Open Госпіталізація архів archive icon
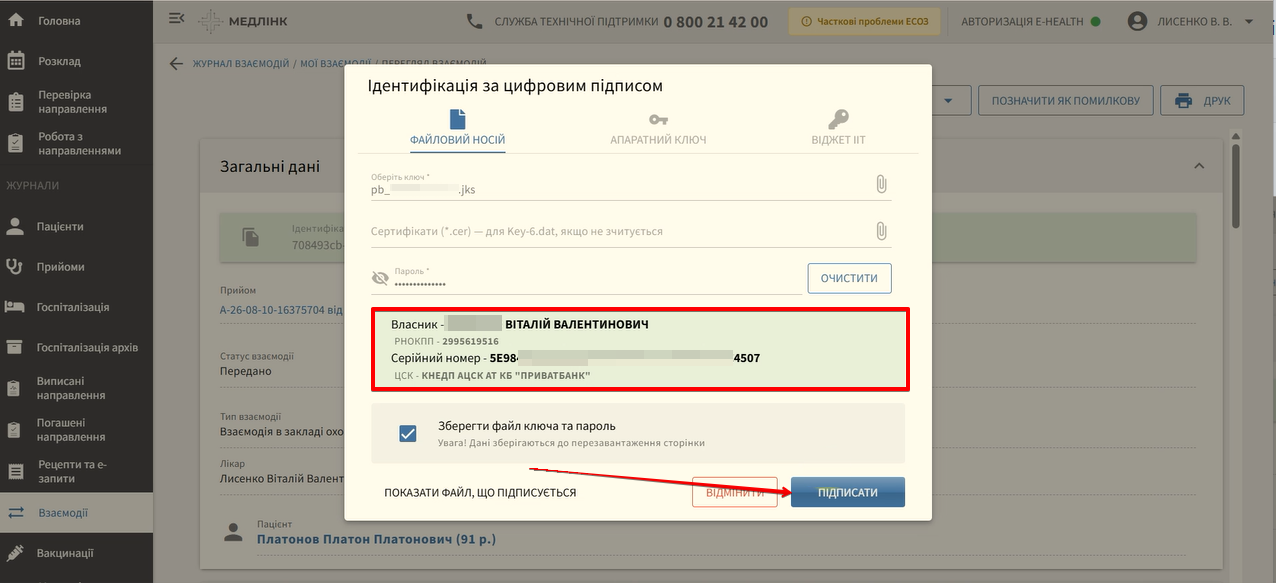This screenshot has width=1276, height=583. (x=15, y=348)
